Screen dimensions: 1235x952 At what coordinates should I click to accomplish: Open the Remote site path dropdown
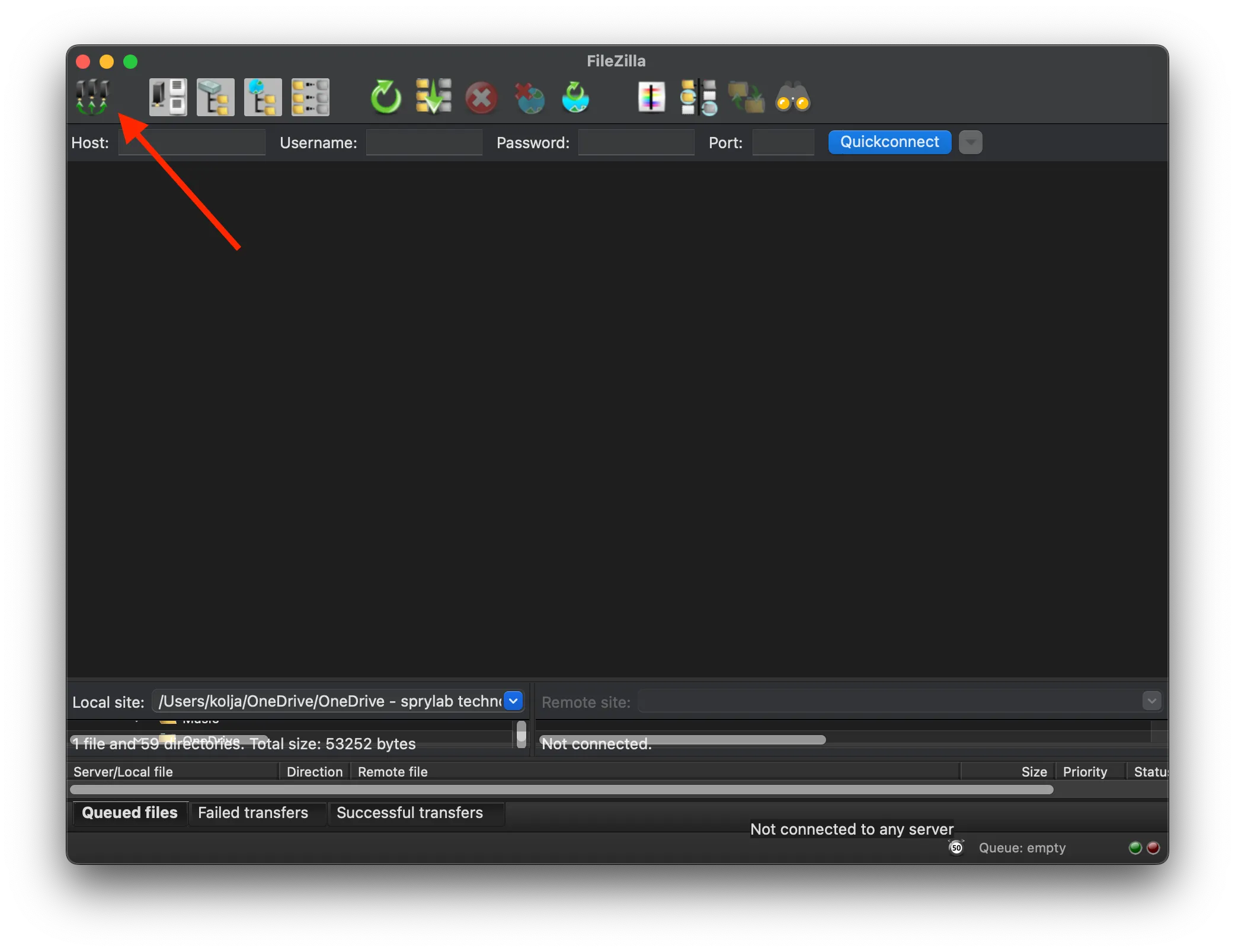1151,701
